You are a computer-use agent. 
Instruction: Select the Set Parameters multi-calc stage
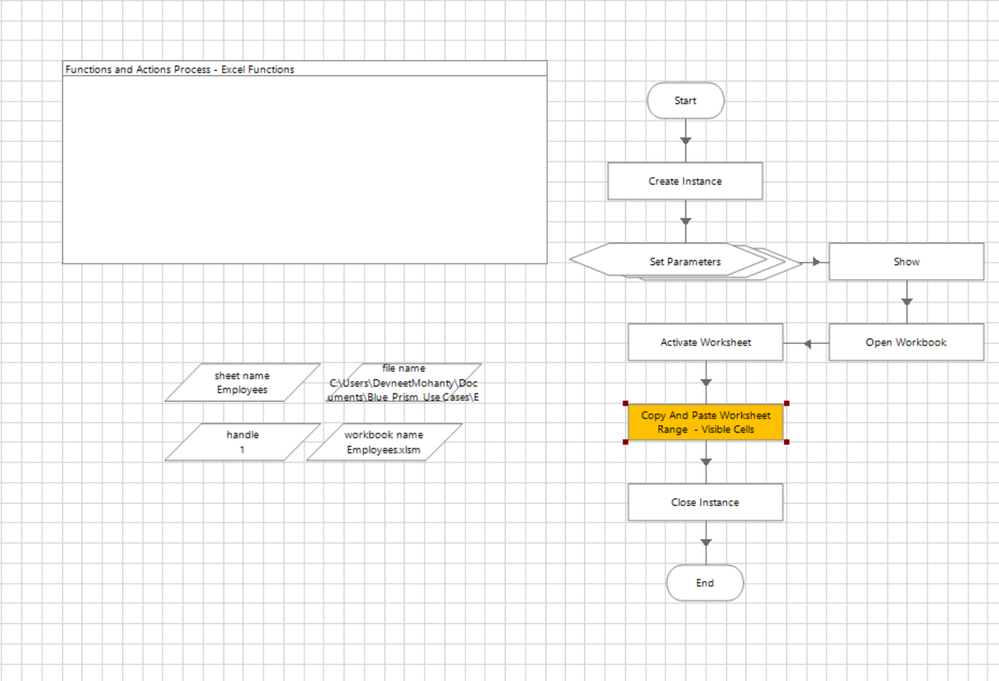pos(685,262)
